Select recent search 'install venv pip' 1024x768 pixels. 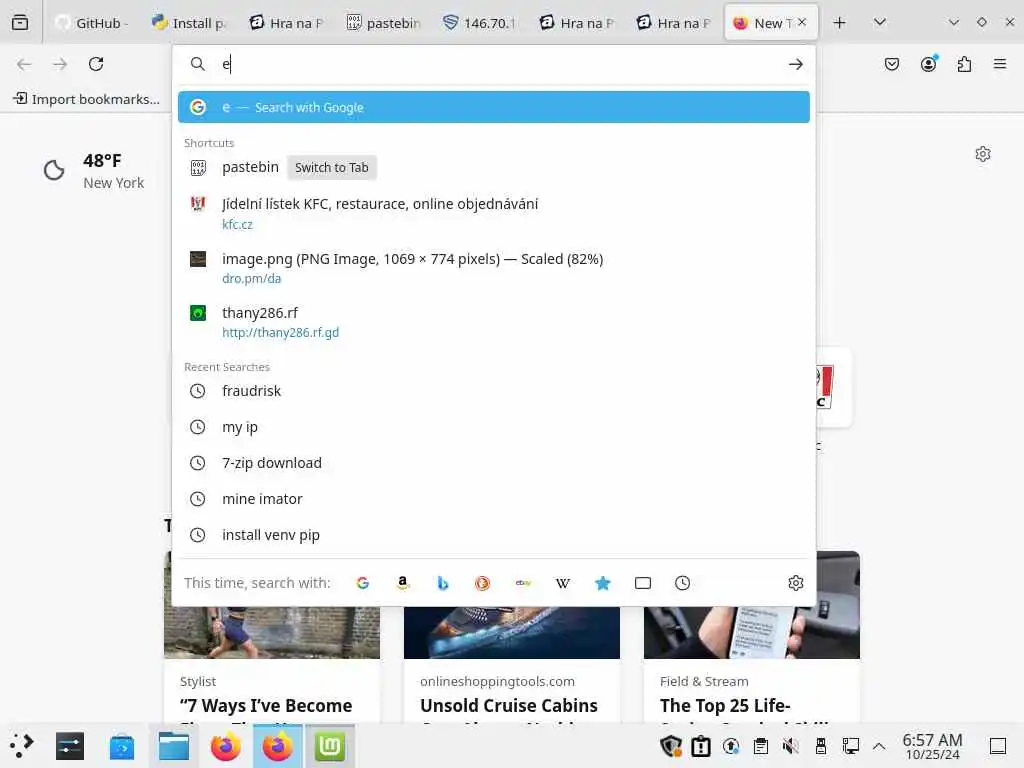tap(494, 535)
